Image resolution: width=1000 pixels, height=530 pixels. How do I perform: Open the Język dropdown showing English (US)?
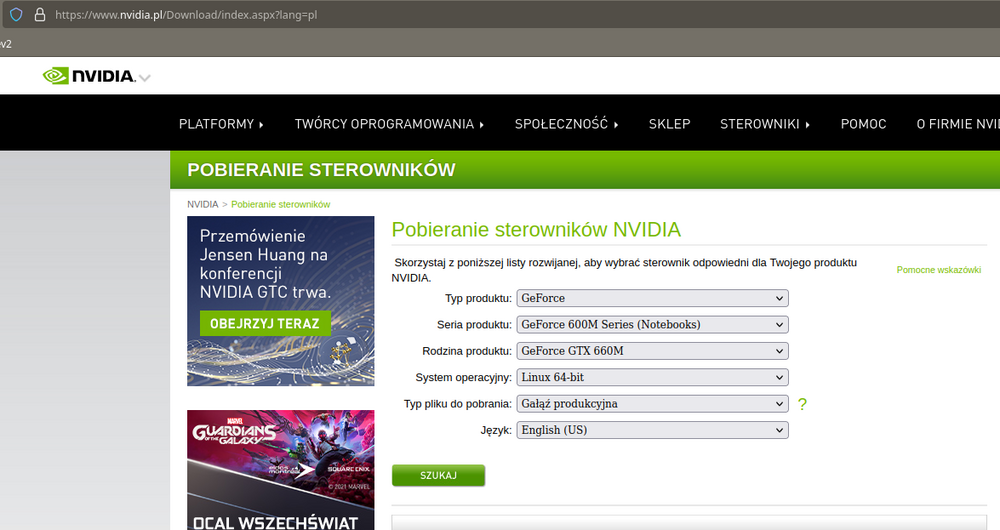(x=652, y=430)
